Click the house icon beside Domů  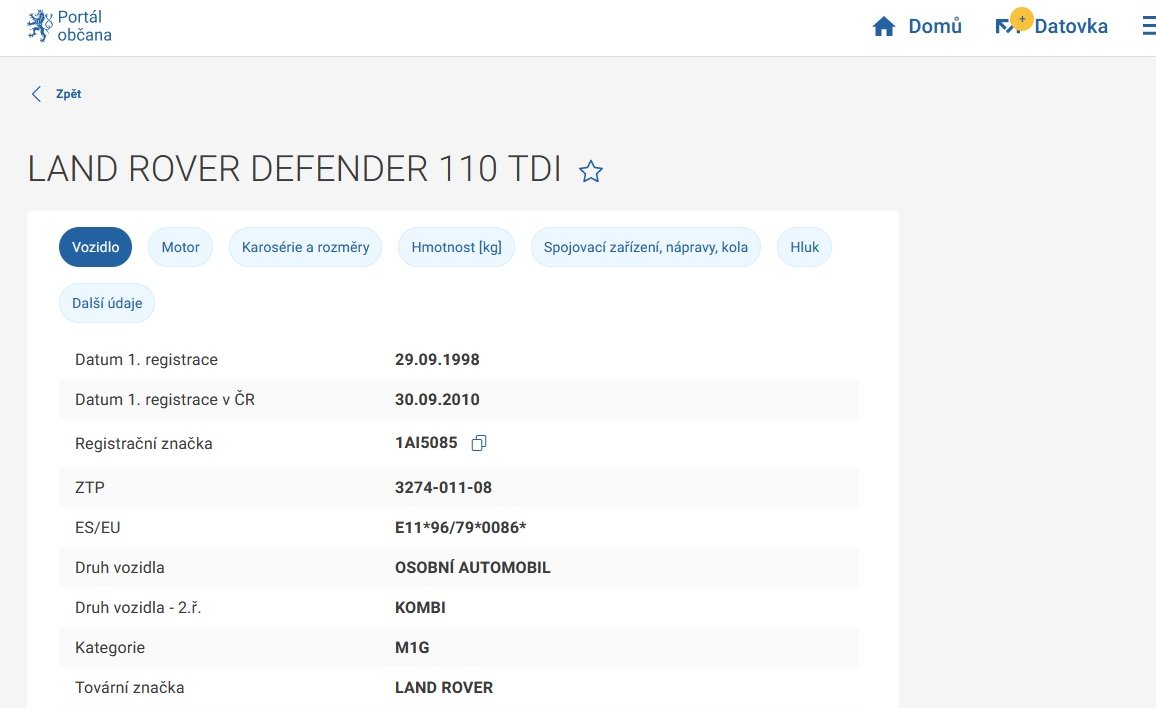click(x=884, y=27)
